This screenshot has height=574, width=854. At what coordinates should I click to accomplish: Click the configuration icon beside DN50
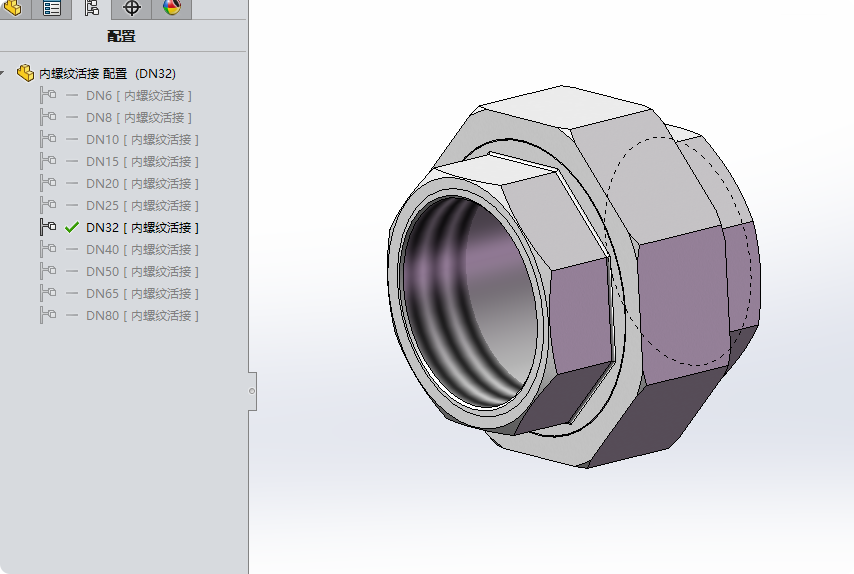(48, 271)
